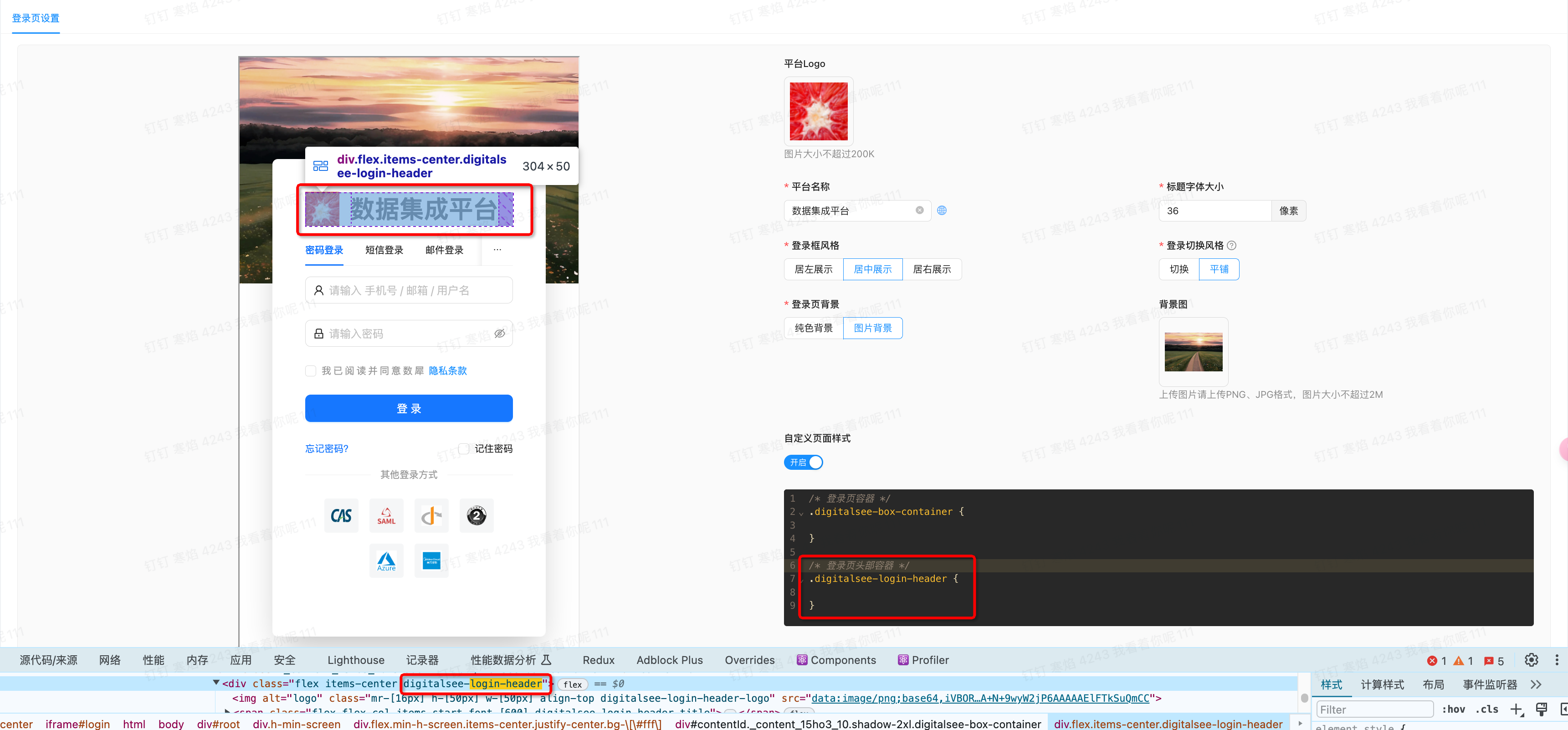Screen dimensions: 1568x730
Task: Switch to 短信登录 tab
Action: tap(384, 250)
